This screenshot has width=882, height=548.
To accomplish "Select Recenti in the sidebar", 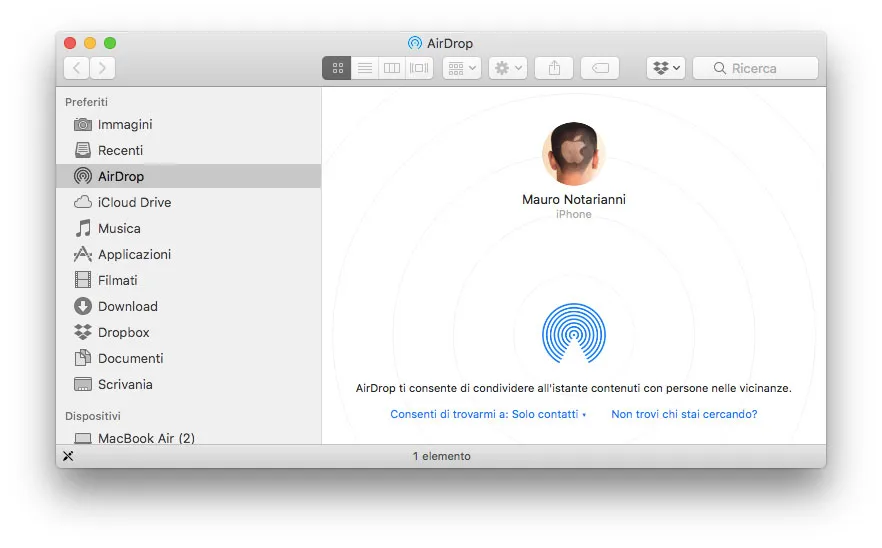I will coord(188,150).
